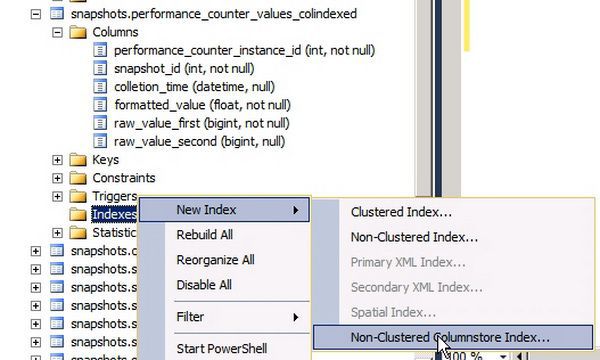Select the Triggers tree node

pyautogui.click(x=114, y=197)
